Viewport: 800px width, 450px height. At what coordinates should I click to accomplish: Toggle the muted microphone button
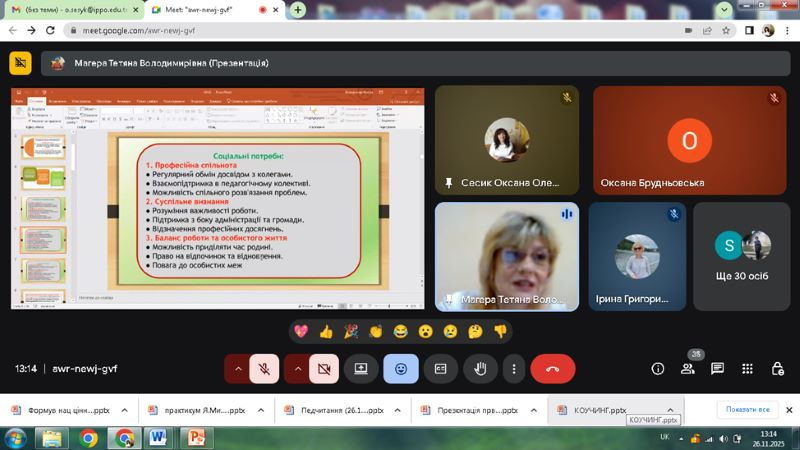264,369
